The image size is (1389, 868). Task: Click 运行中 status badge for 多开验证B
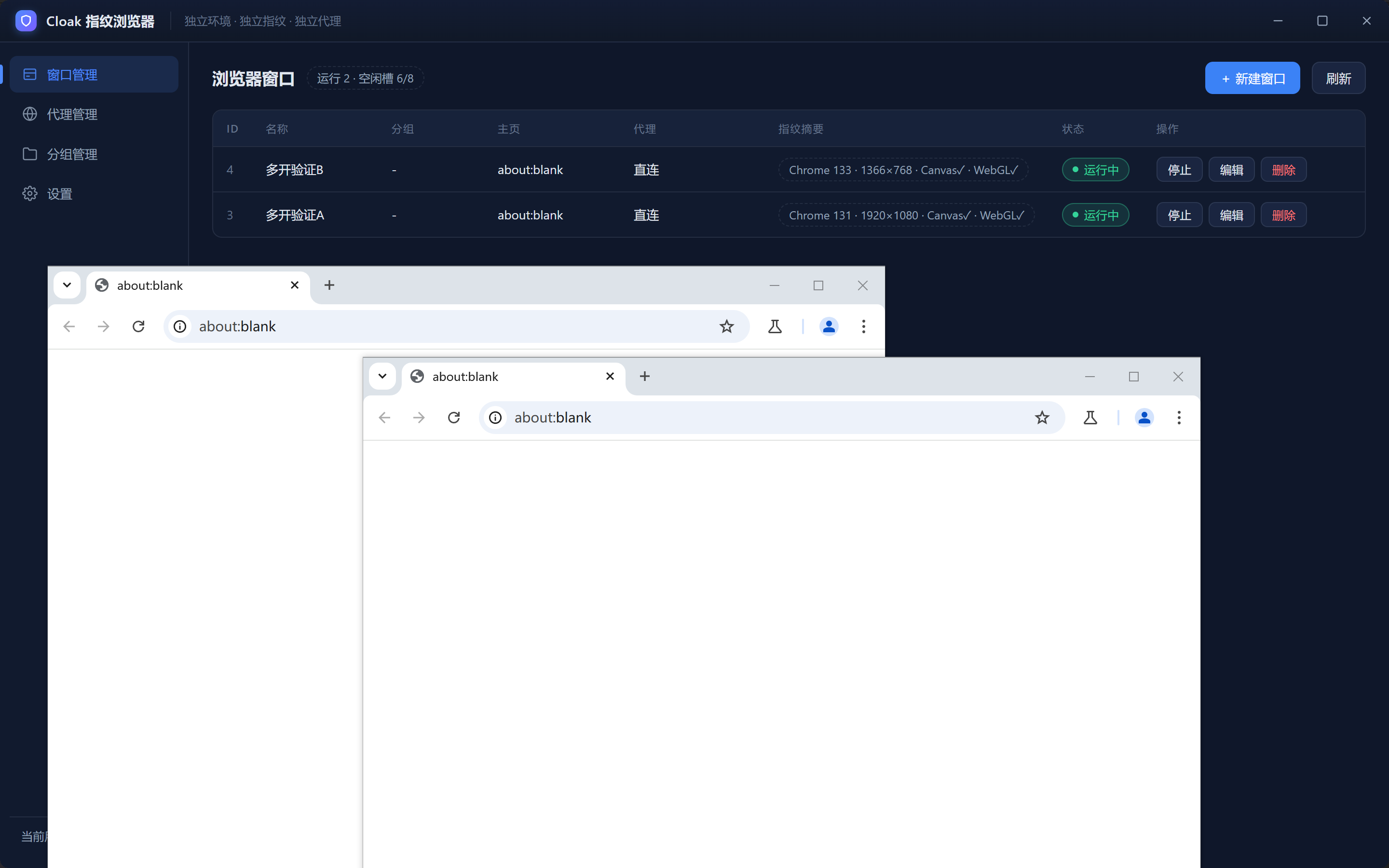click(1095, 170)
